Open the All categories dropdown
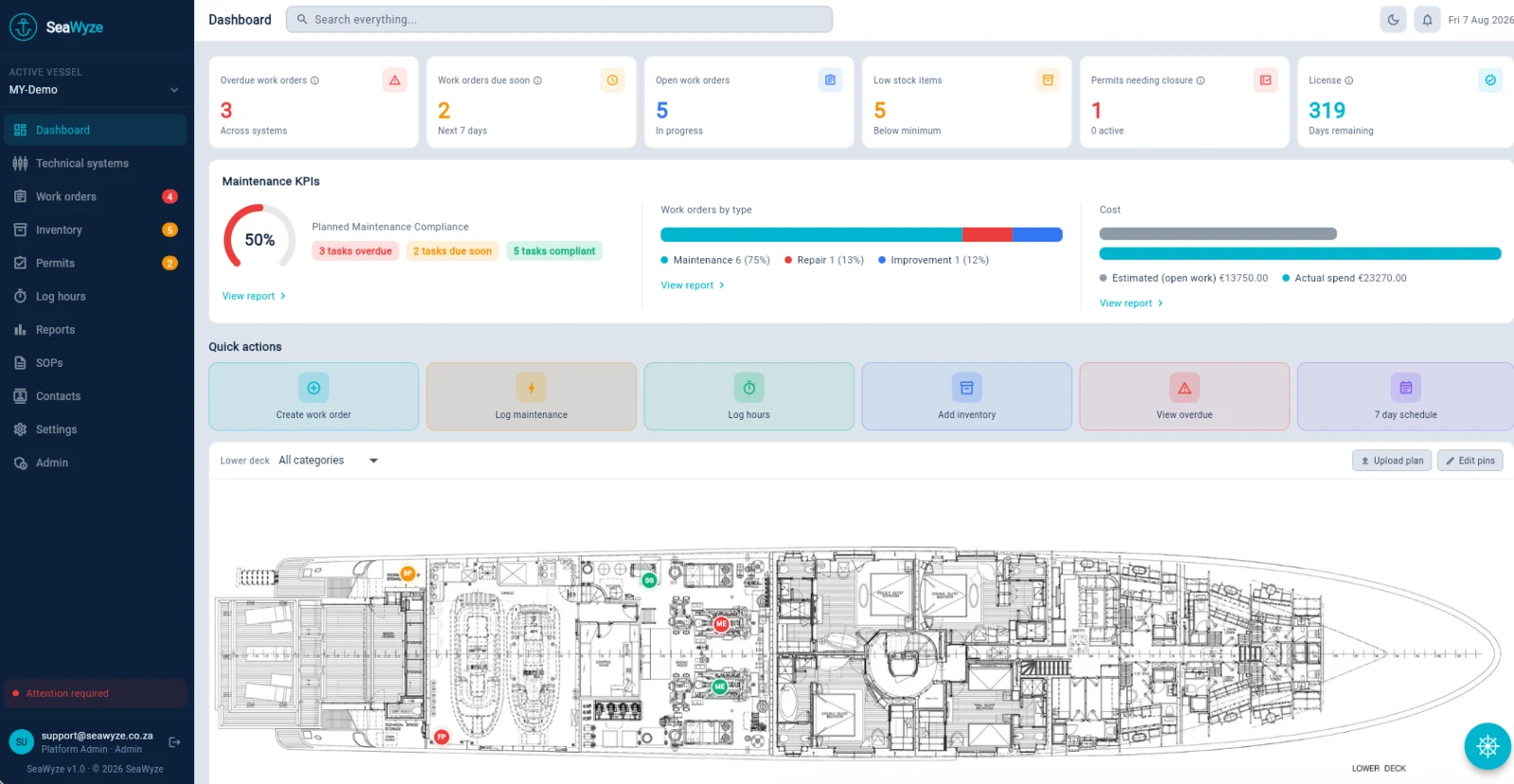The image size is (1514, 784). click(x=328, y=461)
